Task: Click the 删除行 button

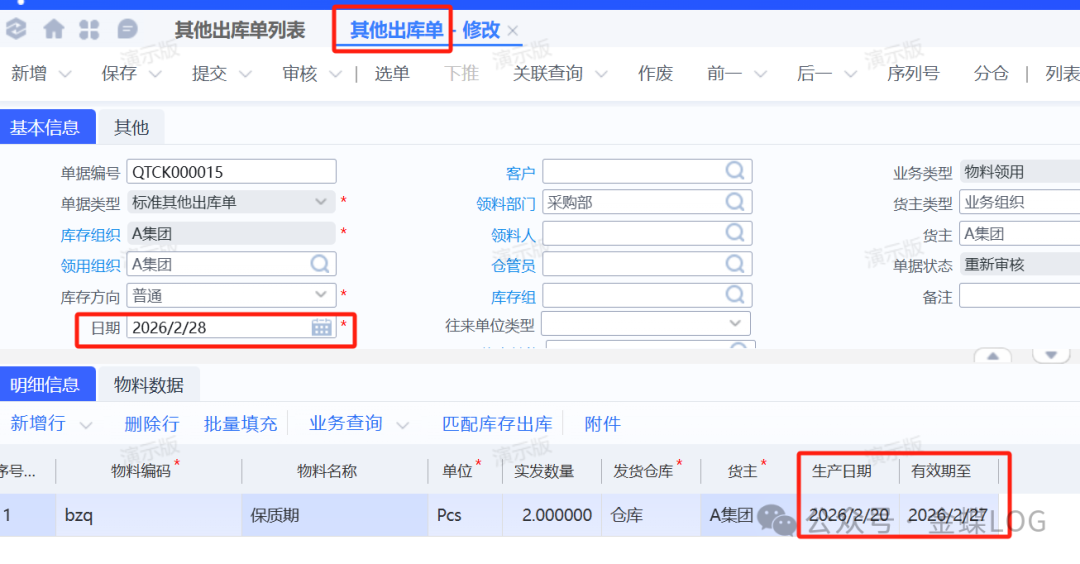Action: click(x=151, y=424)
